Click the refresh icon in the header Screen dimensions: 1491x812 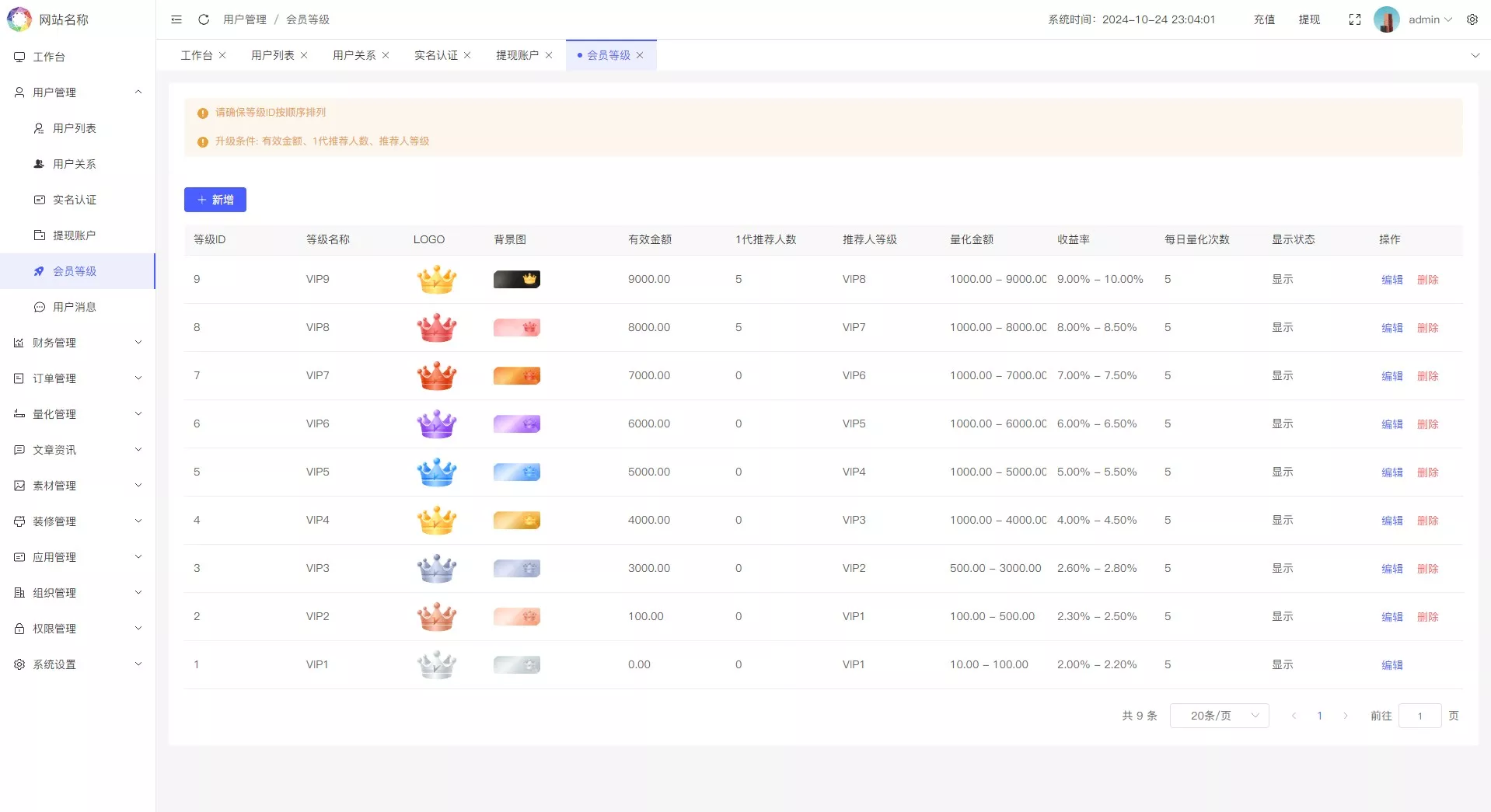point(204,19)
